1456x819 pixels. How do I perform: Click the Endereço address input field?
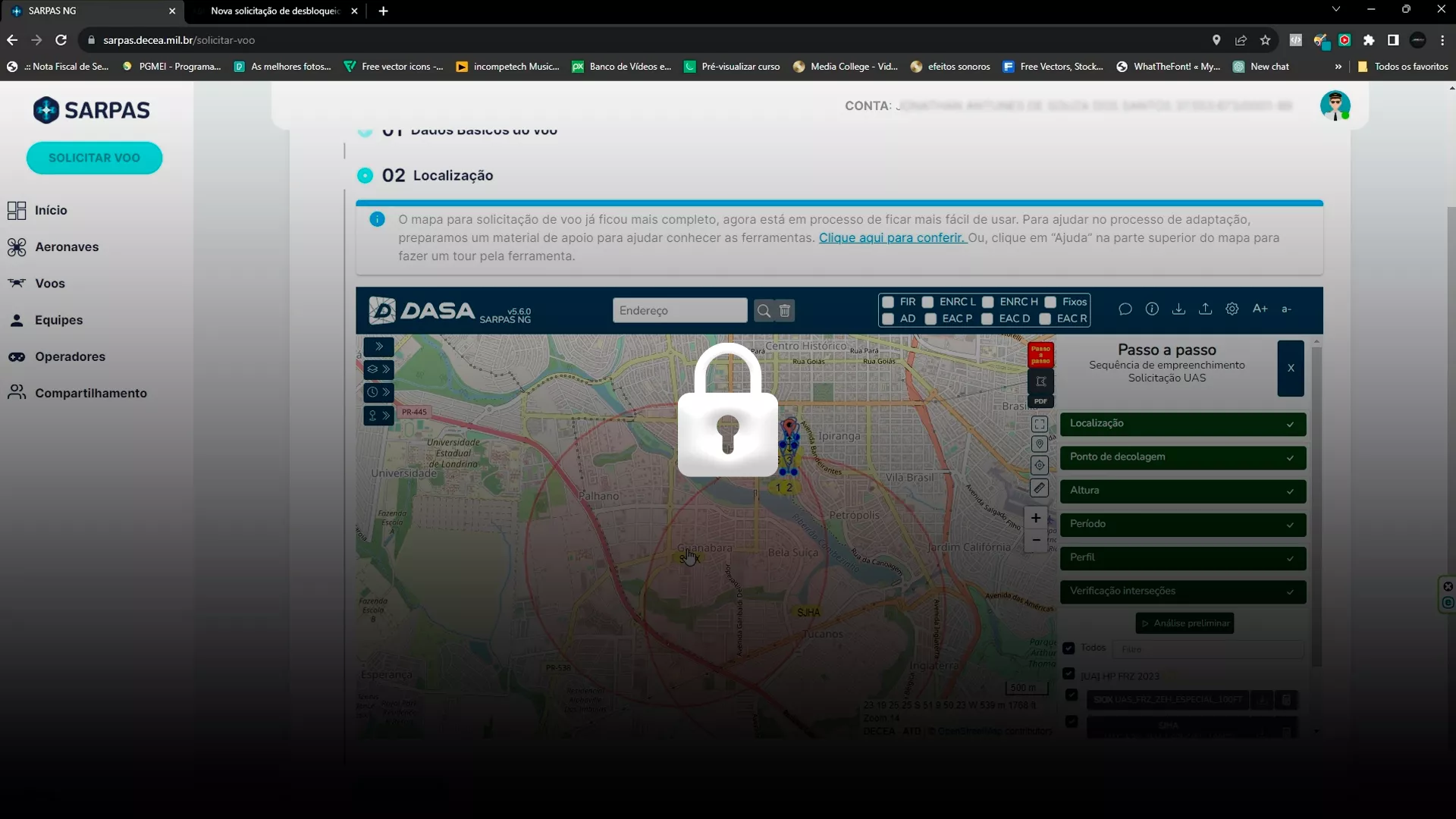pyautogui.click(x=679, y=311)
